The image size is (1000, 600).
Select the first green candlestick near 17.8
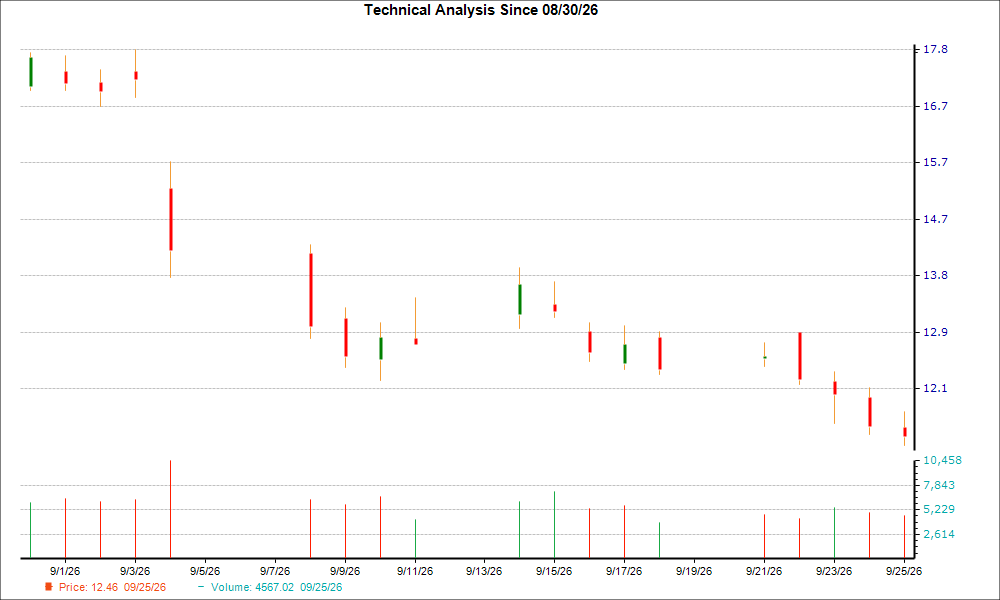31,71
